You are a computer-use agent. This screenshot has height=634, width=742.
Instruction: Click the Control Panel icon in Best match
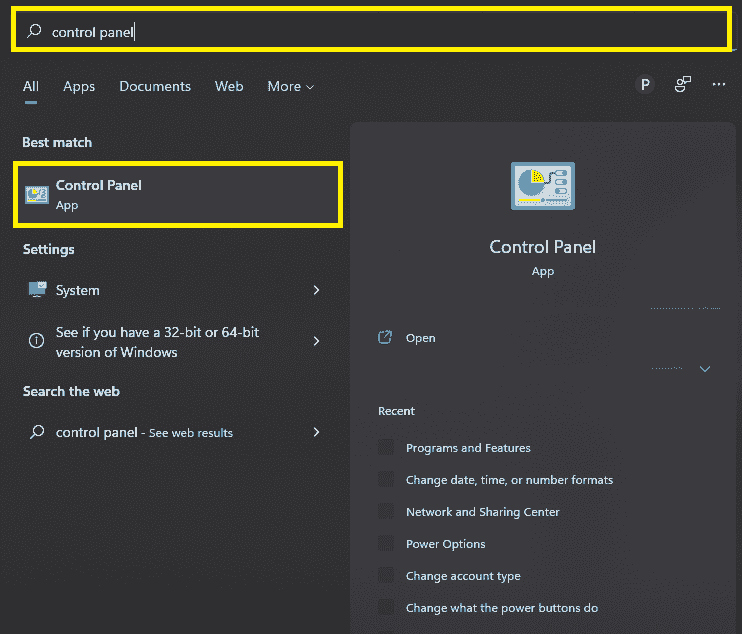pyautogui.click(x=37, y=195)
